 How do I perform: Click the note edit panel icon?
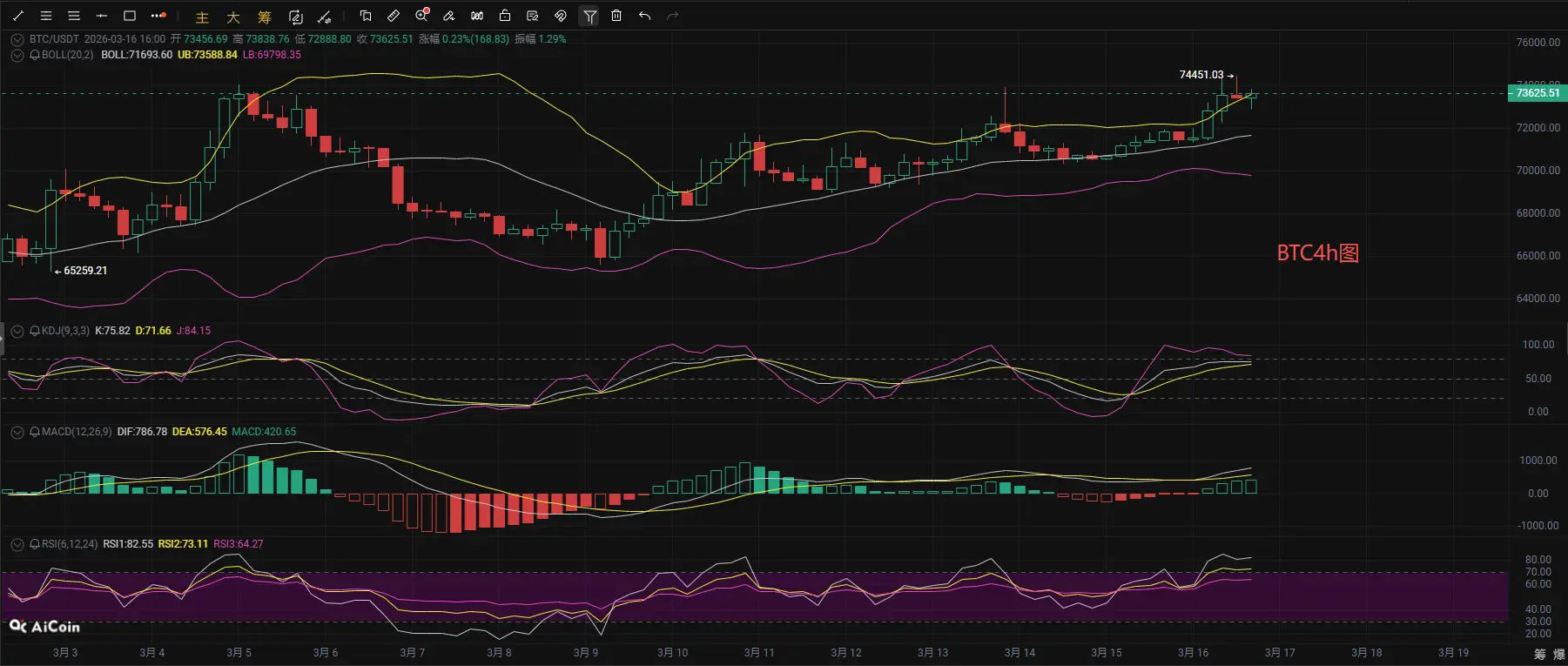coord(533,16)
